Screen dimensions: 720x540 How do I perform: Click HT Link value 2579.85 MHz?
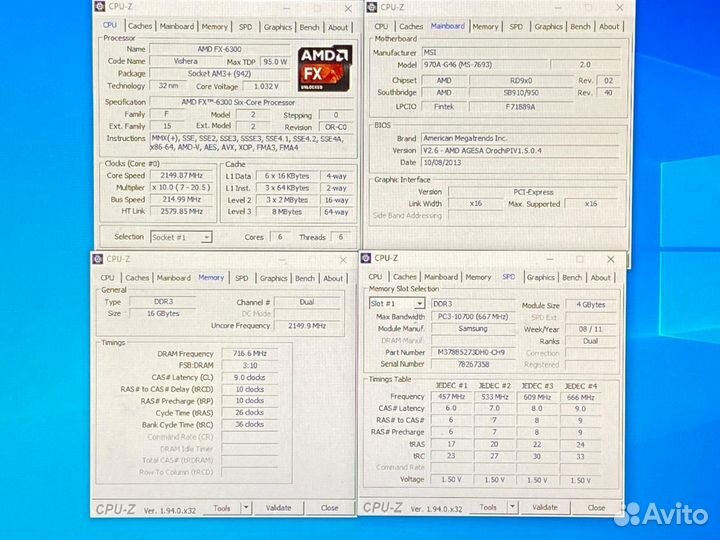(x=182, y=211)
